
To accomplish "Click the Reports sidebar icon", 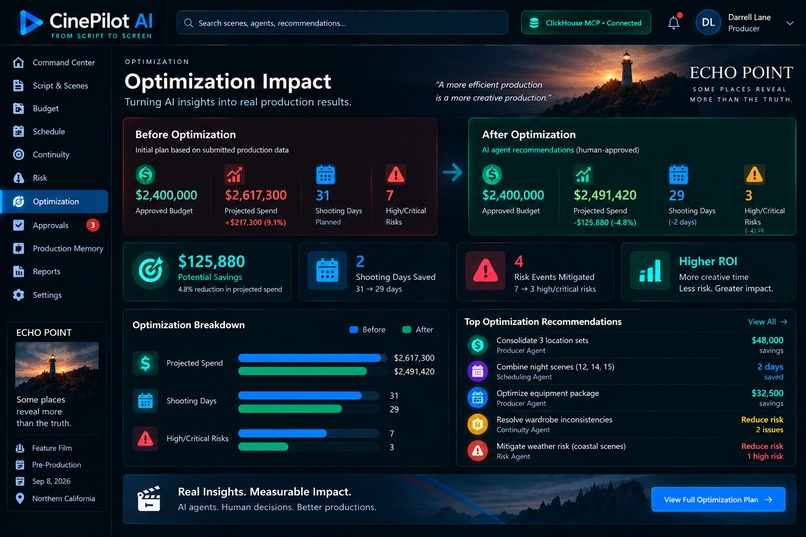I will click(19, 271).
